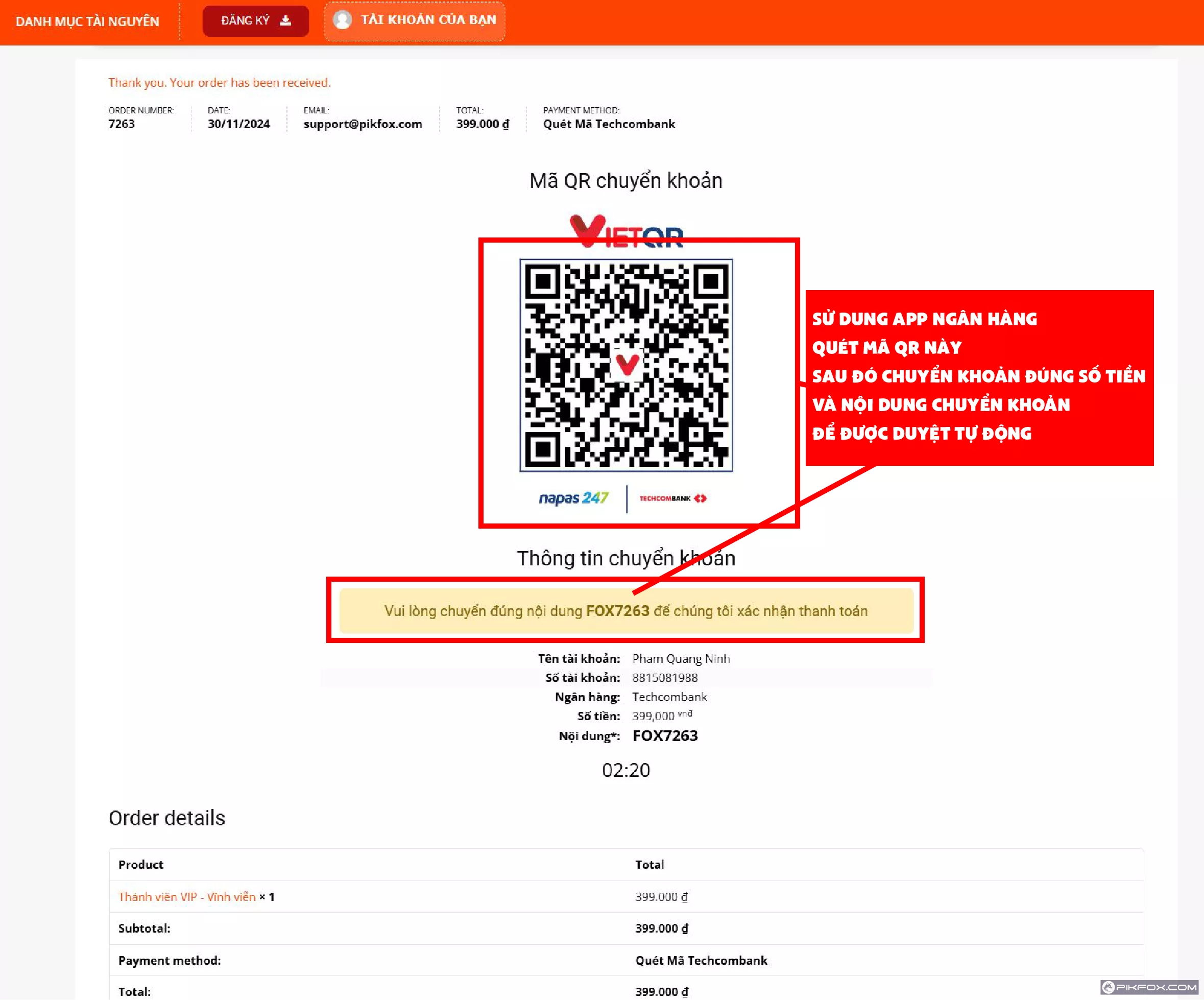Image resolution: width=1204 pixels, height=1000 pixels.
Task: Select the Ngân hàng value Techcombank
Action: click(669, 697)
